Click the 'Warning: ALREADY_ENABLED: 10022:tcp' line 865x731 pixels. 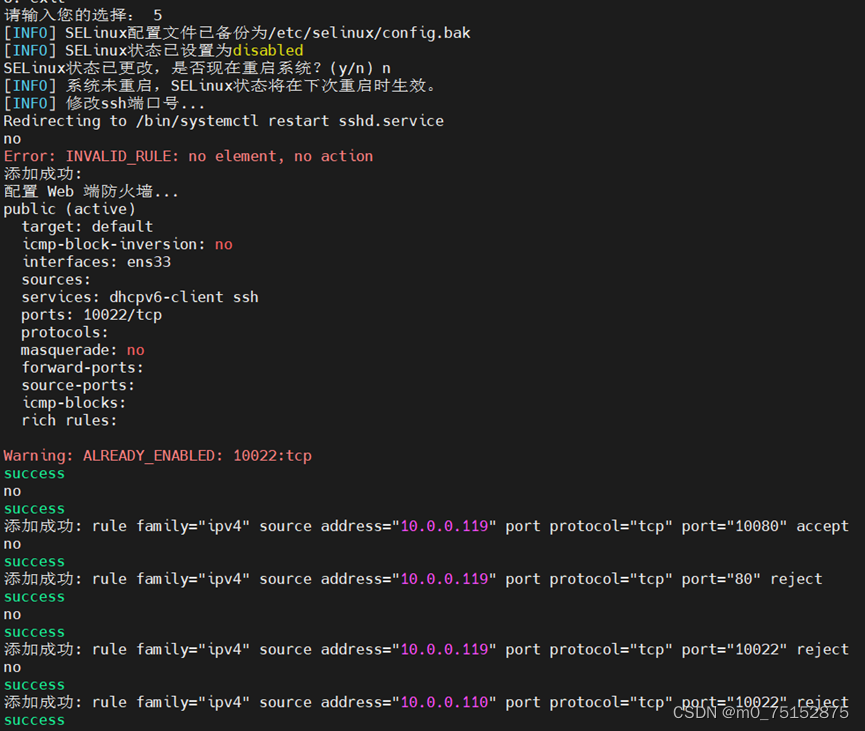point(158,456)
